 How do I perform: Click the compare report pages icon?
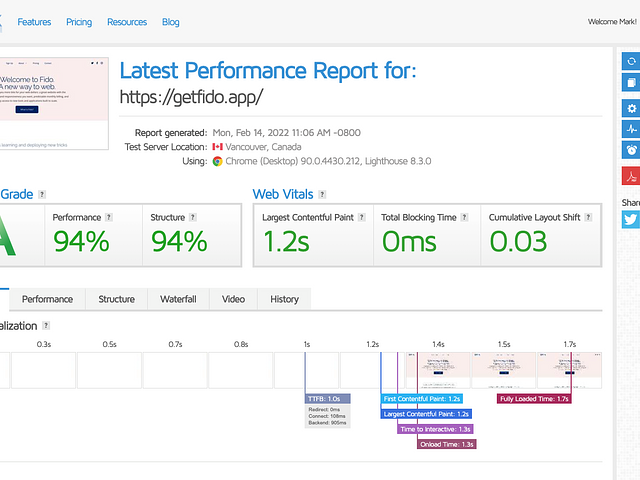631,83
